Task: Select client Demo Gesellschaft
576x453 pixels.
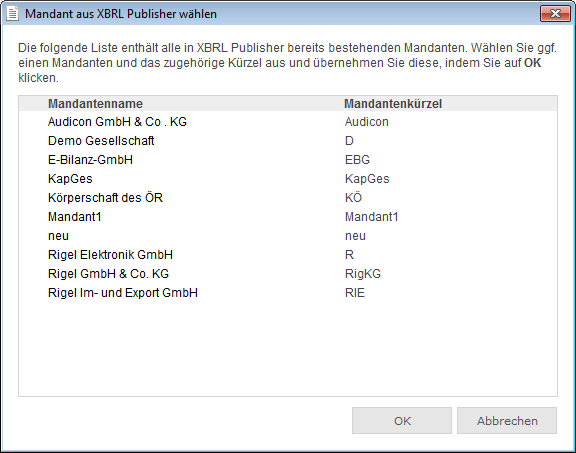Action: [x=101, y=141]
